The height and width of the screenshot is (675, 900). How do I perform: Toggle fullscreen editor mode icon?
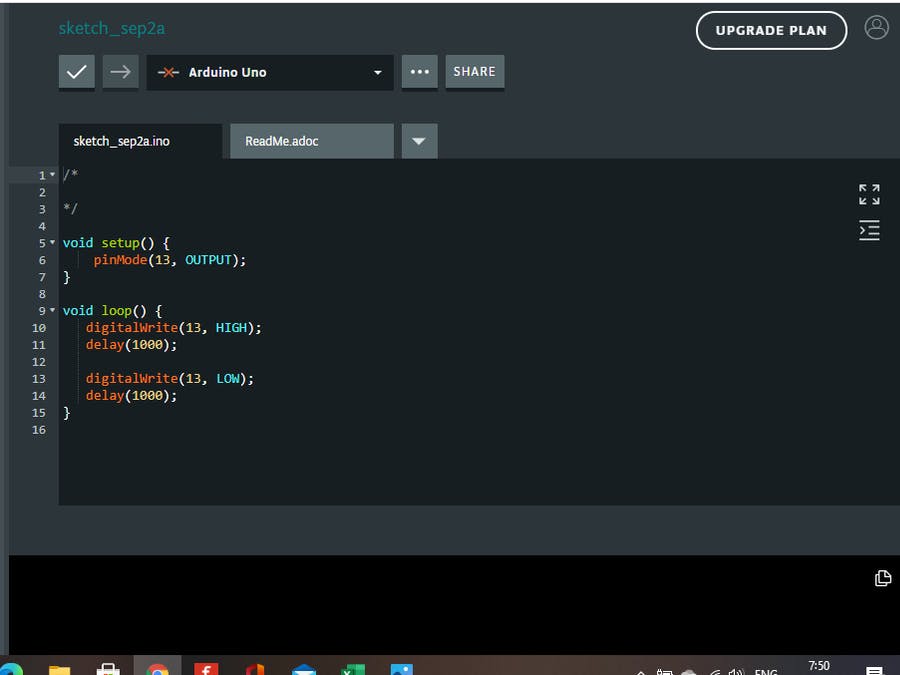(869, 194)
